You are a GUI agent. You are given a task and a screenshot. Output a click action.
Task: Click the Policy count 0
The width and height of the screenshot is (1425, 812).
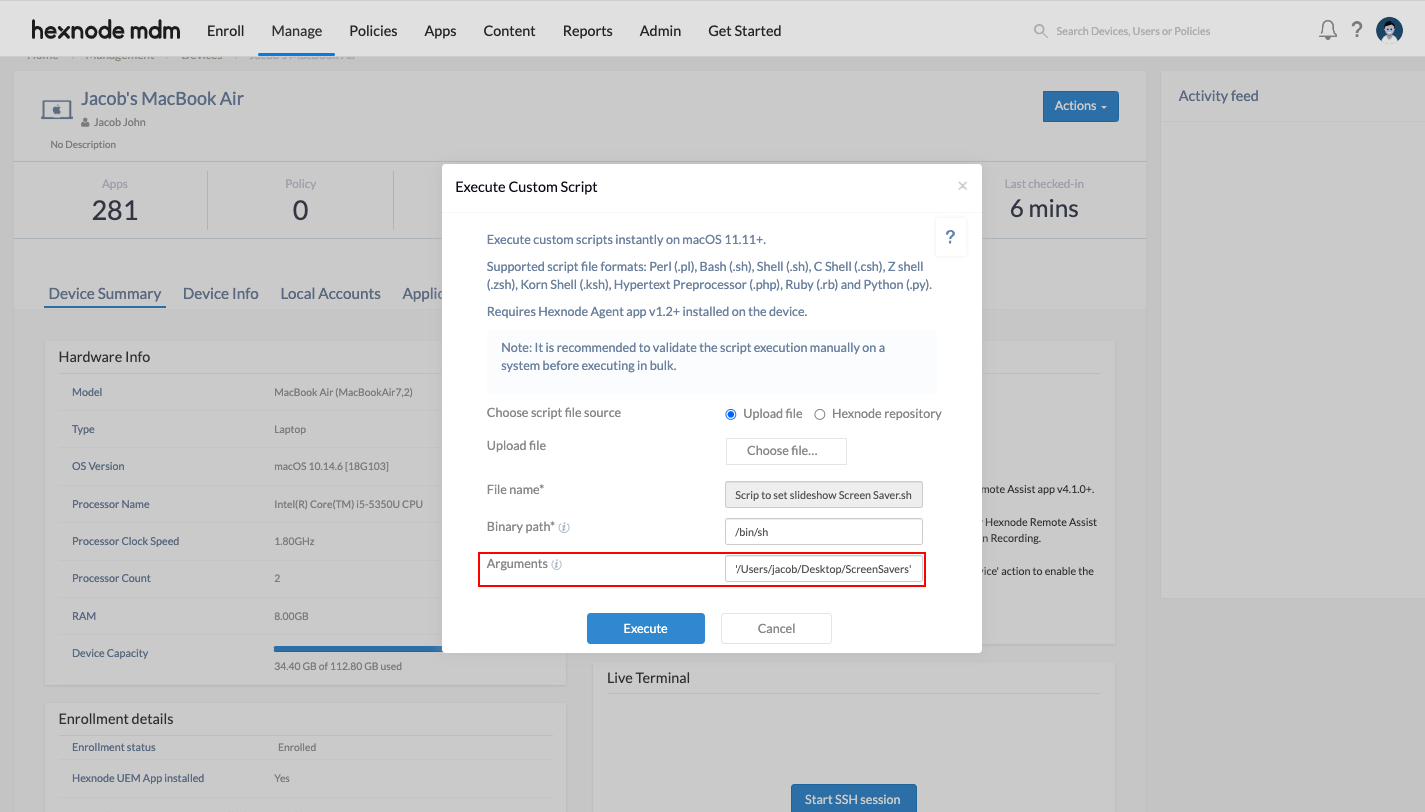(300, 210)
